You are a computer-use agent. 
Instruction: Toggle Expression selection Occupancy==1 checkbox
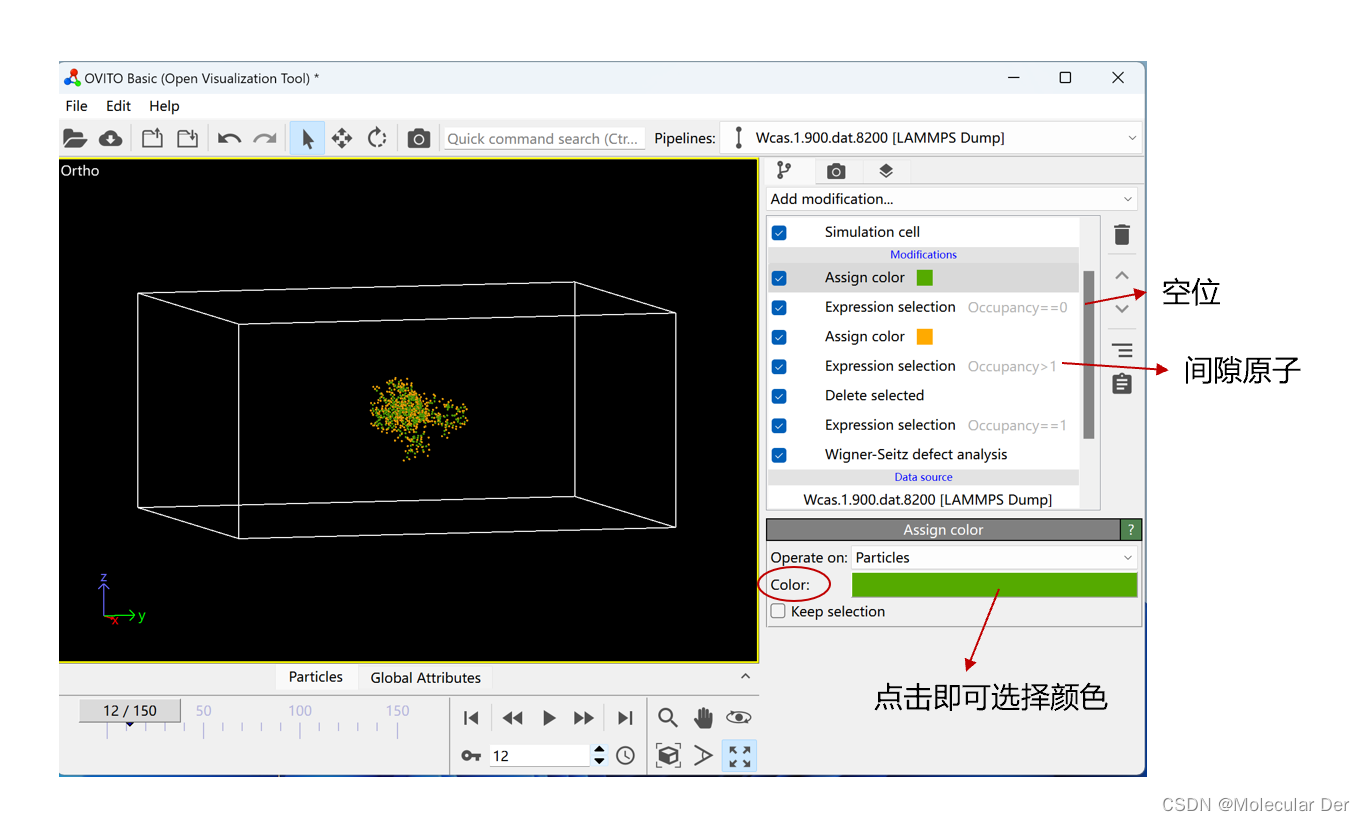click(779, 426)
